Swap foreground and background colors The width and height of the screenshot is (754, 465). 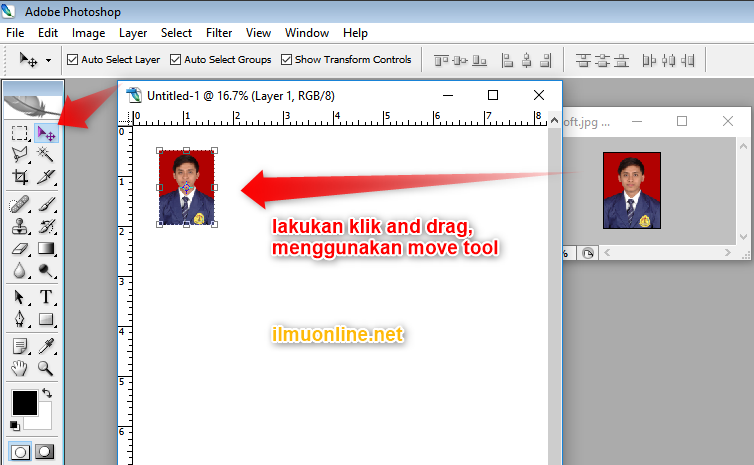[47, 394]
